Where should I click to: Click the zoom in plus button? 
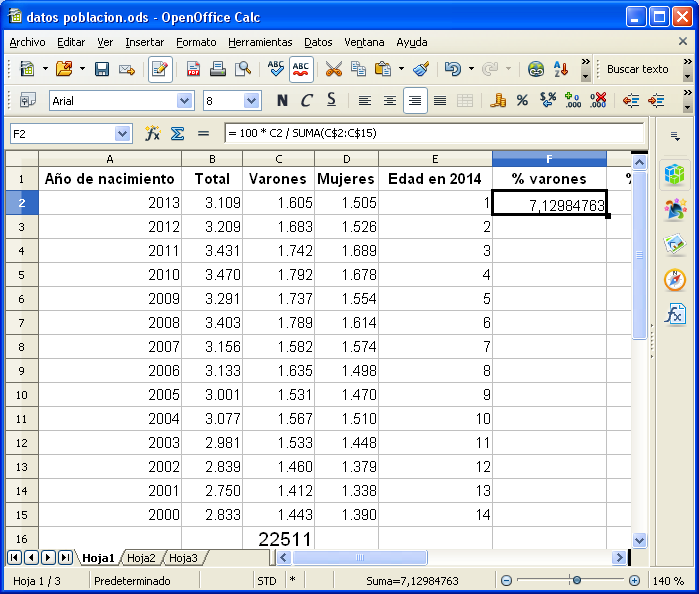pos(634,581)
